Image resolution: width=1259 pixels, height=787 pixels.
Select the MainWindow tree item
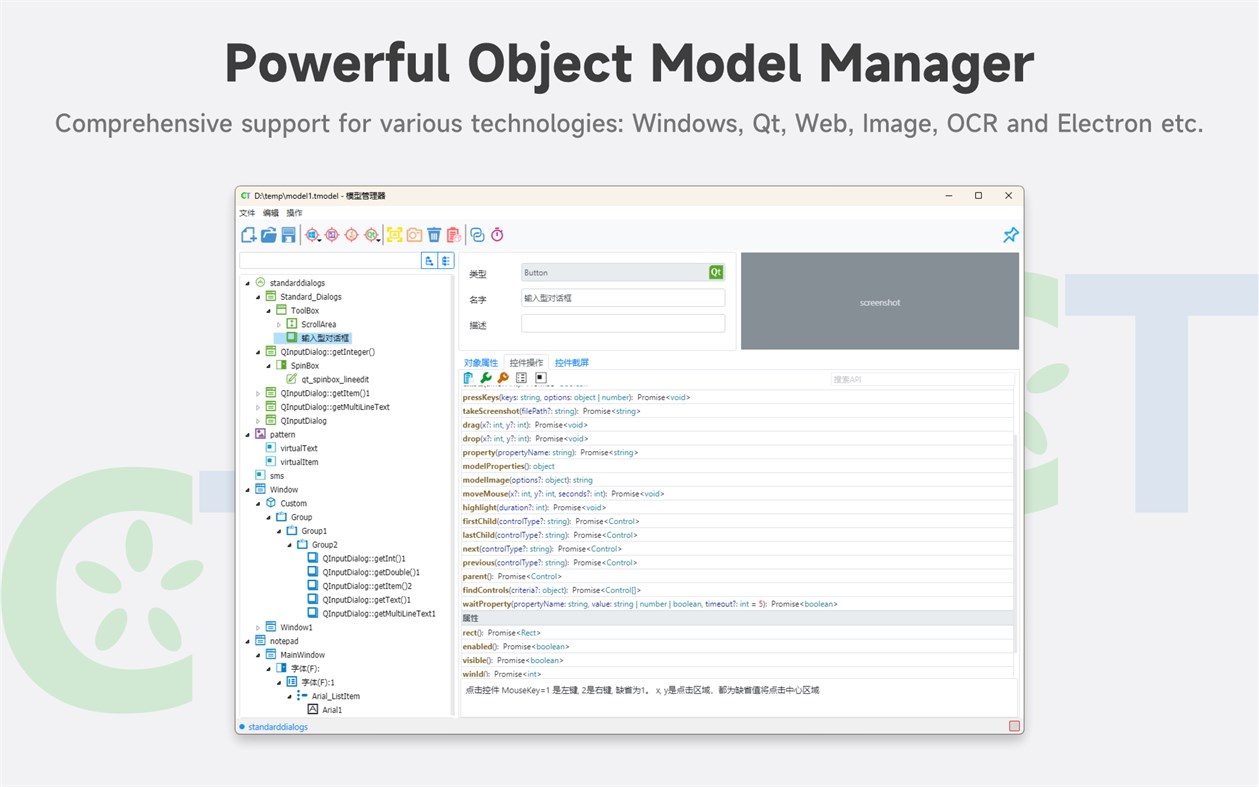pos(302,655)
